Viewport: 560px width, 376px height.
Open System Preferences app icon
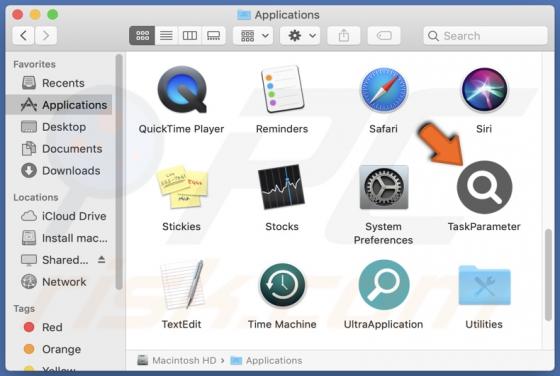point(384,187)
